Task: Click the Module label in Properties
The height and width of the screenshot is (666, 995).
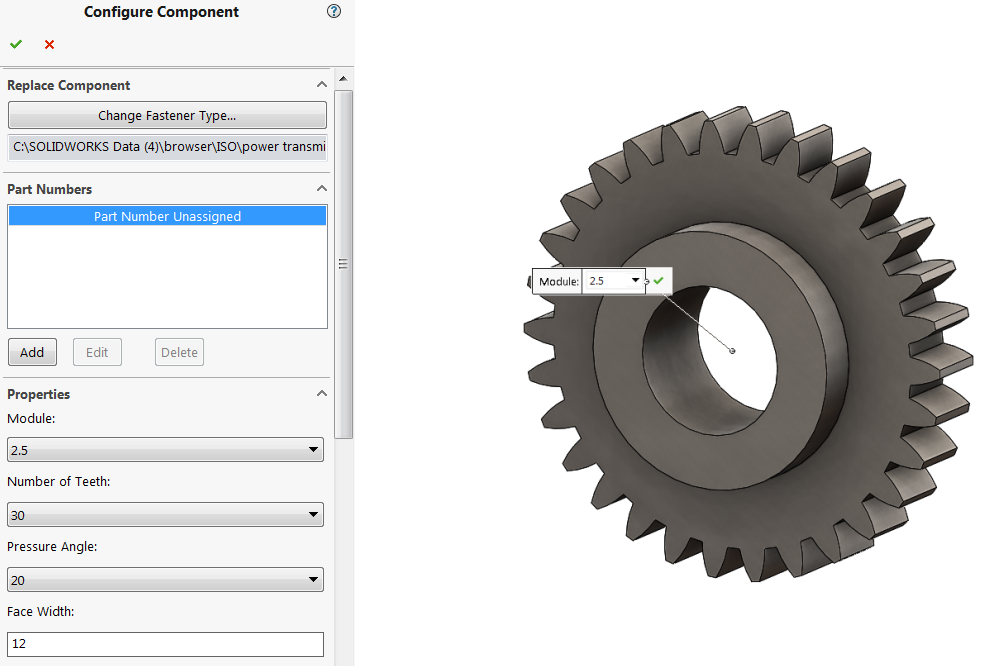Action: (x=31, y=419)
